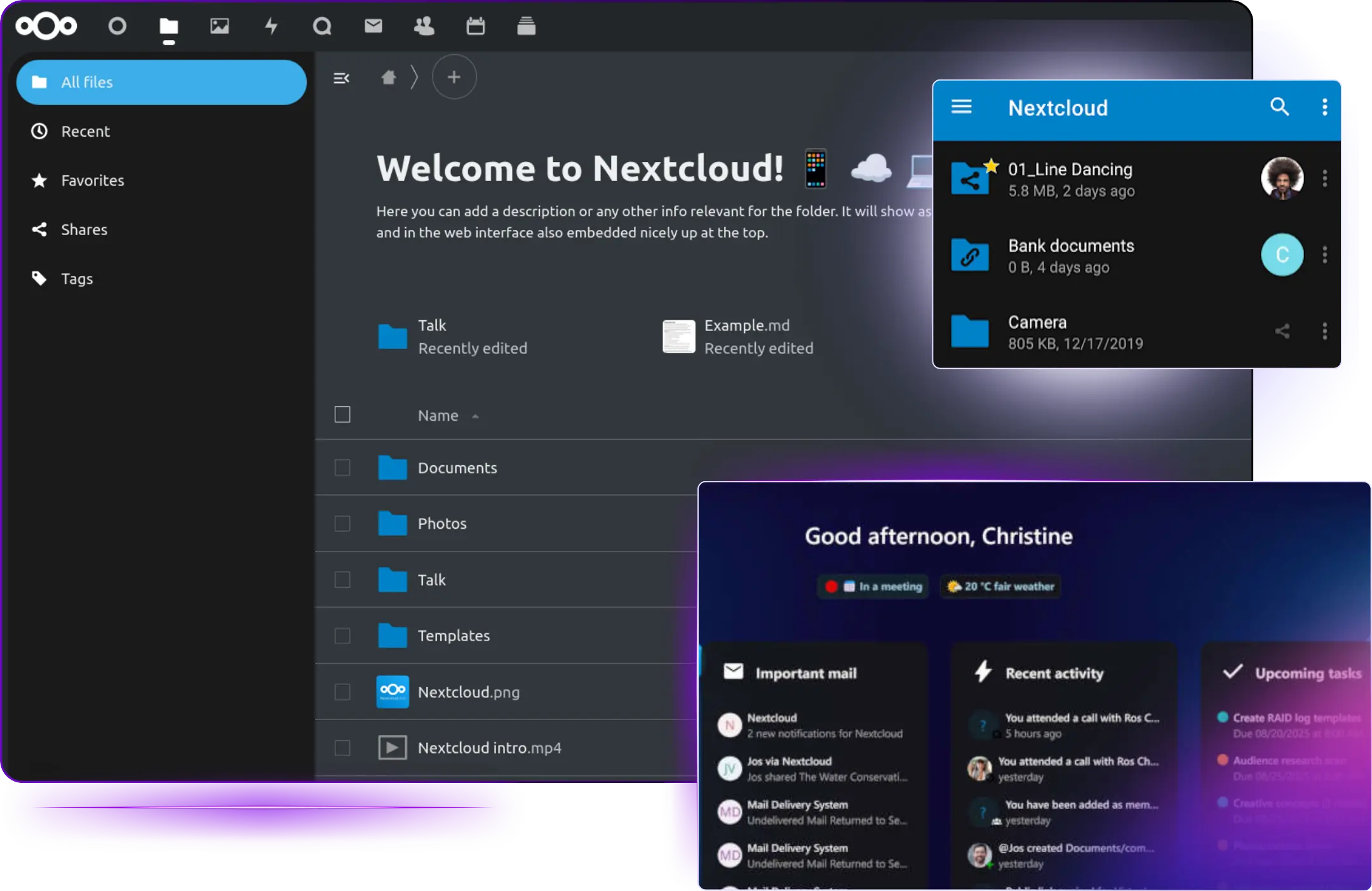1372x891 pixels.
Task: Open Favorites in sidebar
Action: click(x=161, y=180)
